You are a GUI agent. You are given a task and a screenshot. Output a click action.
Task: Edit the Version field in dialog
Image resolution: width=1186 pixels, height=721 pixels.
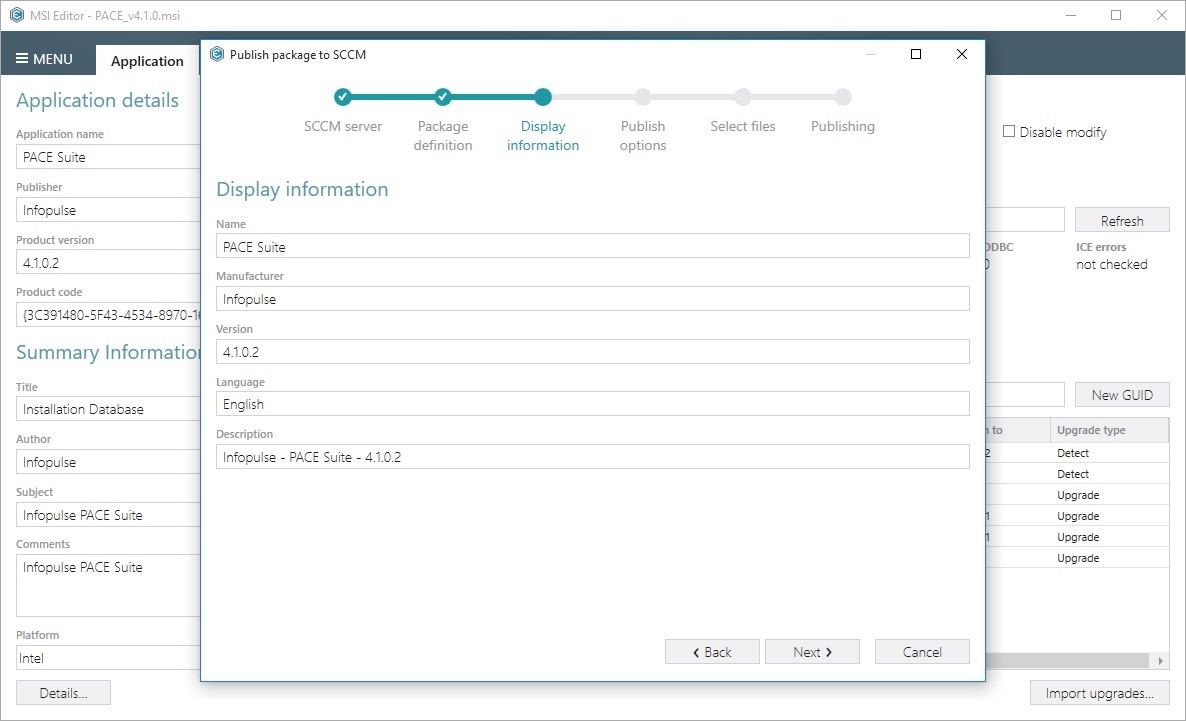click(592, 352)
